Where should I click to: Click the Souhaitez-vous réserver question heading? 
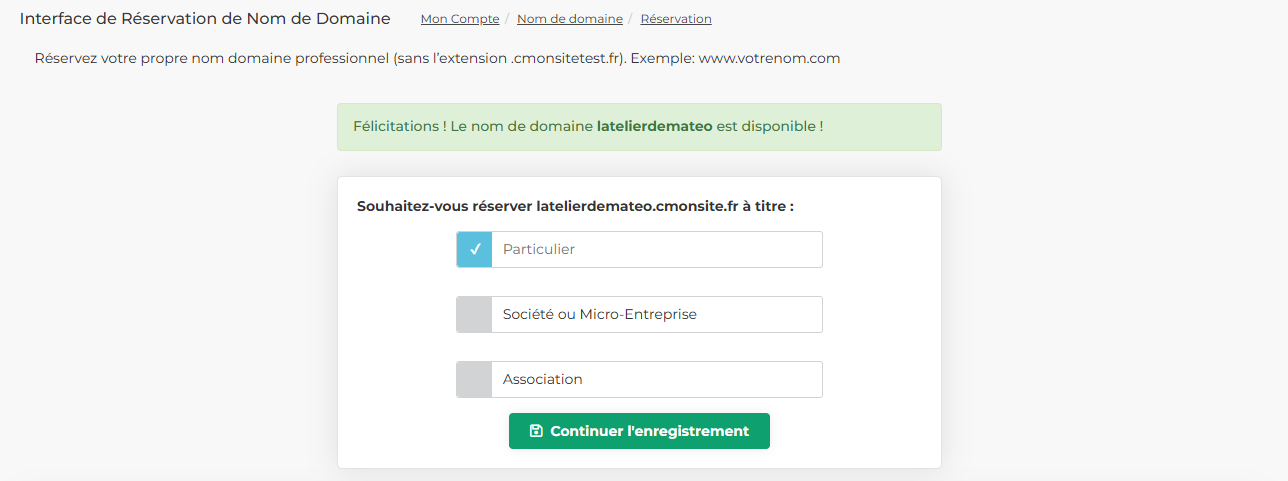click(x=575, y=206)
